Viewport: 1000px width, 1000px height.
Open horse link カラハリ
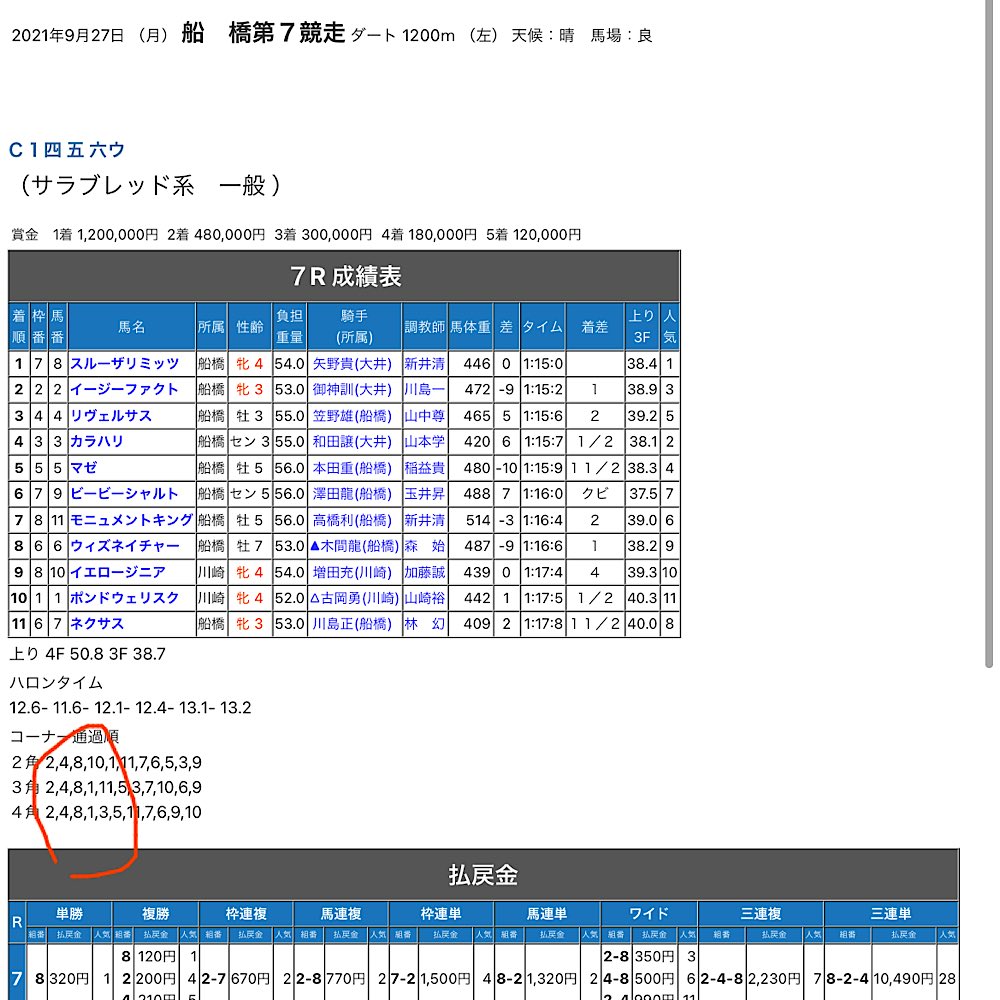[x=97, y=441]
